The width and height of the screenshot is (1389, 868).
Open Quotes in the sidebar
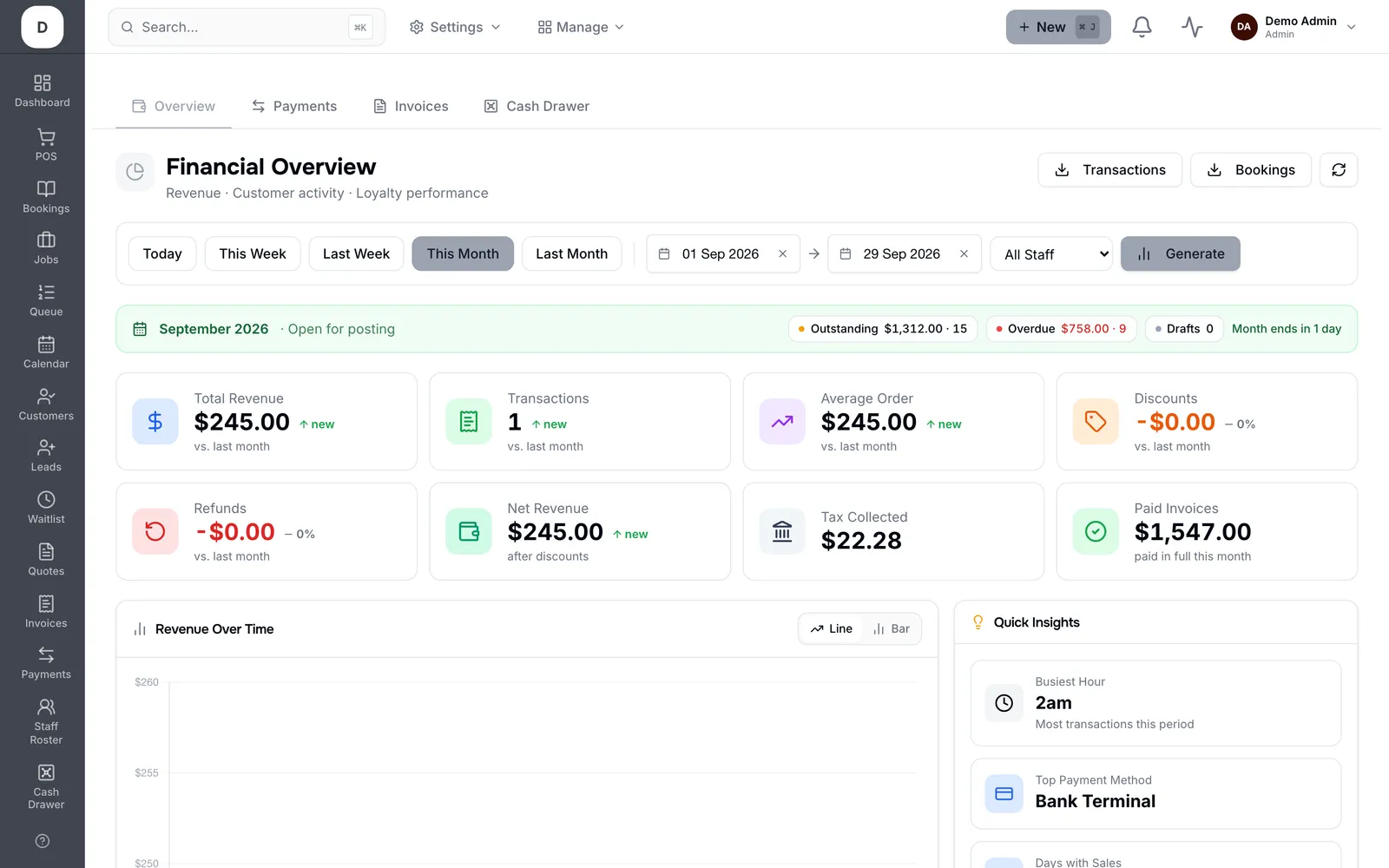click(x=46, y=560)
